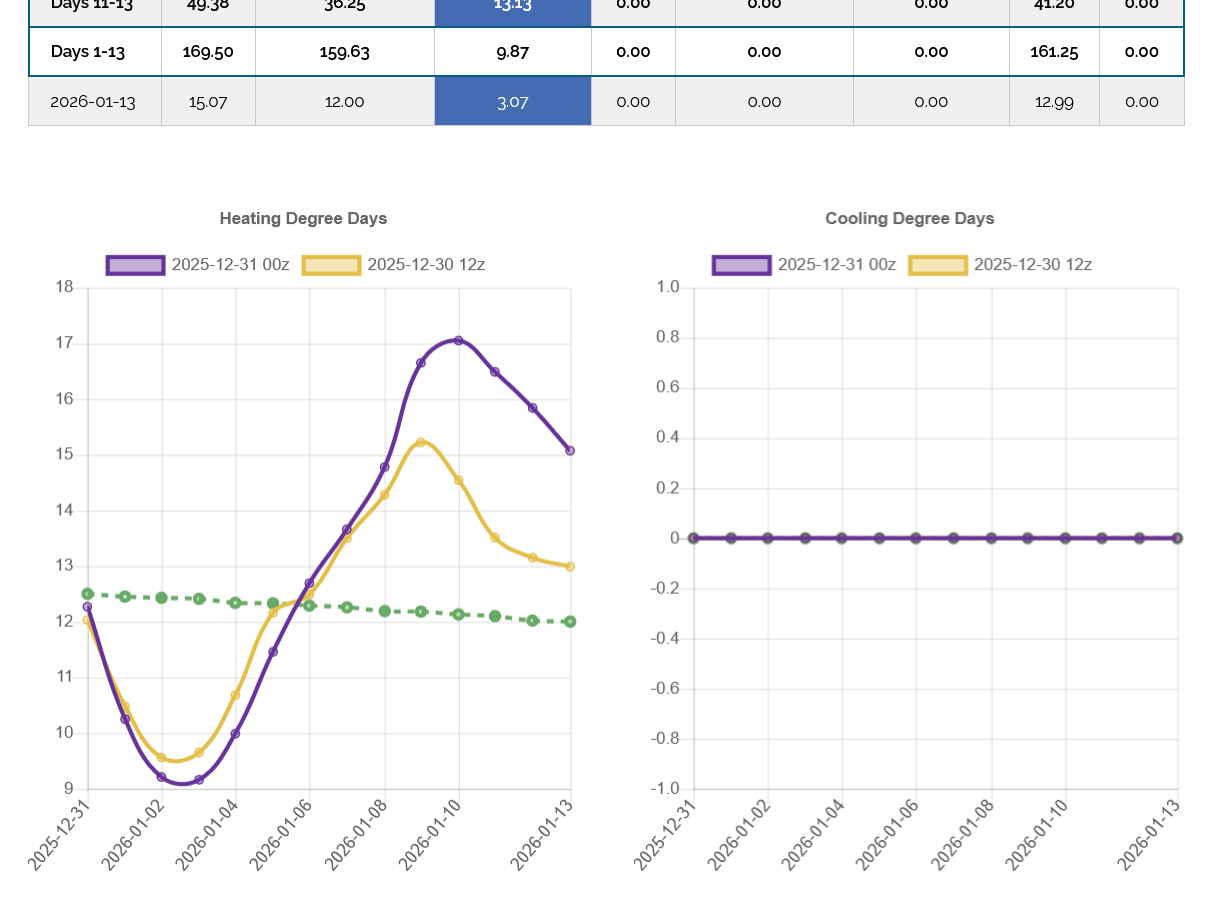Image resolution: width=1213 pixels, height=901 pixels.
Task: Select purple peak data point at 2026-01-10
Action: 459,341
